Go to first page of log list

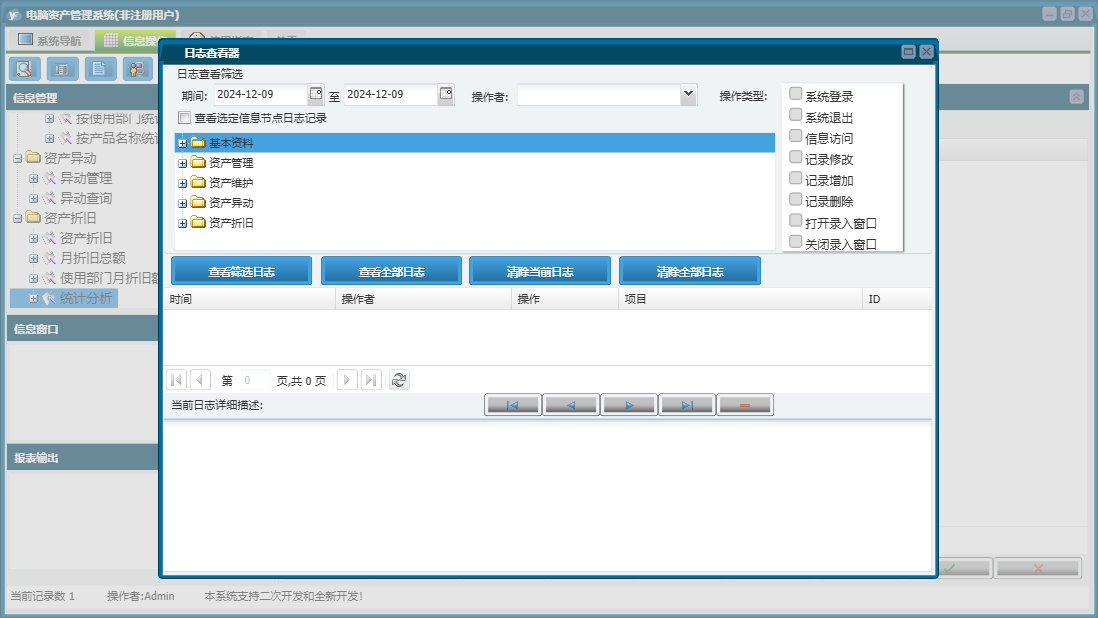pyautogui.click(x=176, y=380)
